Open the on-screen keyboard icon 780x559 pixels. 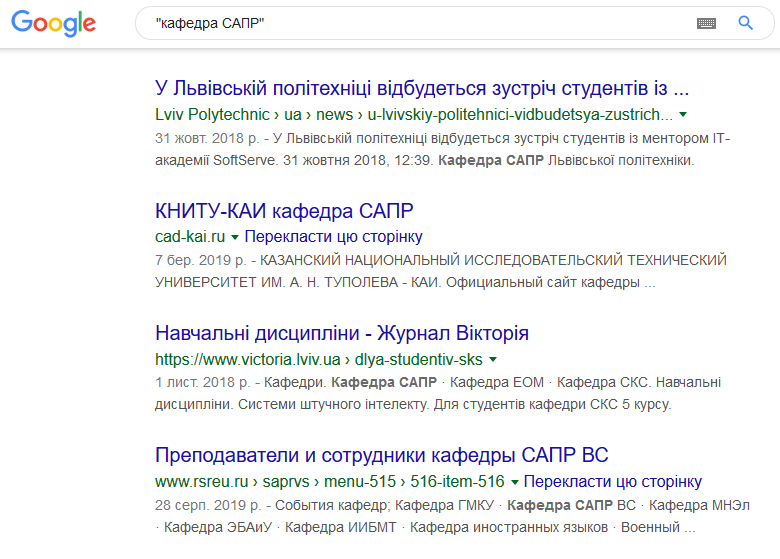pos(706,23)
